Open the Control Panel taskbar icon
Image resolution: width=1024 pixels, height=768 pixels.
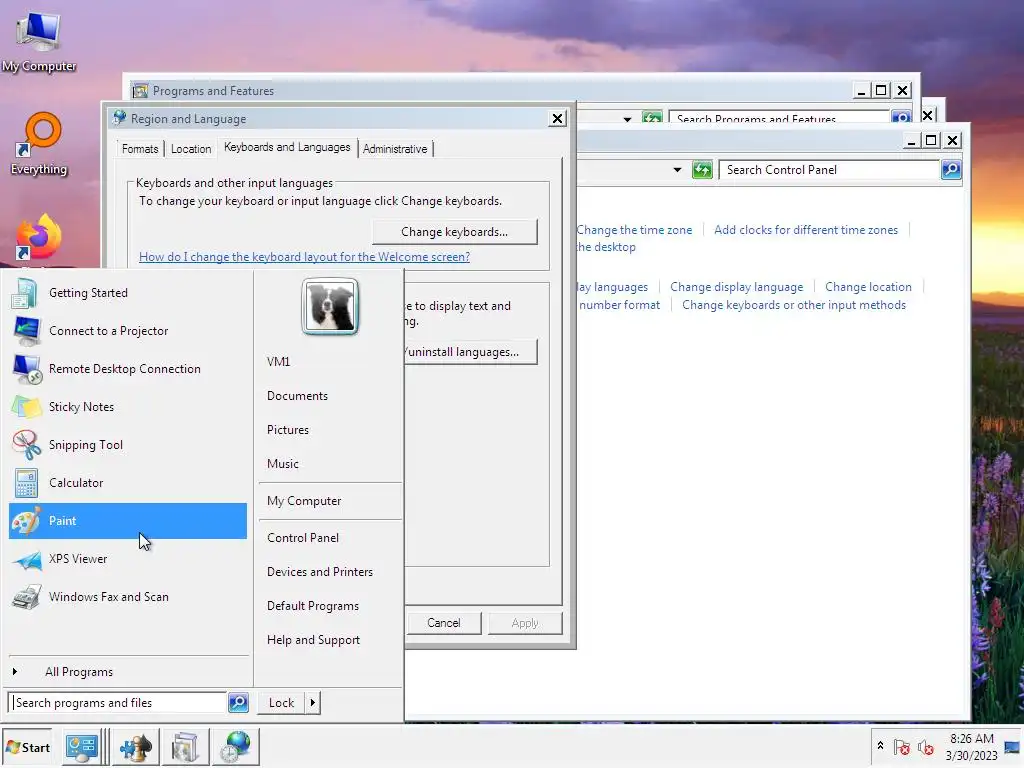(x=82, y=747)
